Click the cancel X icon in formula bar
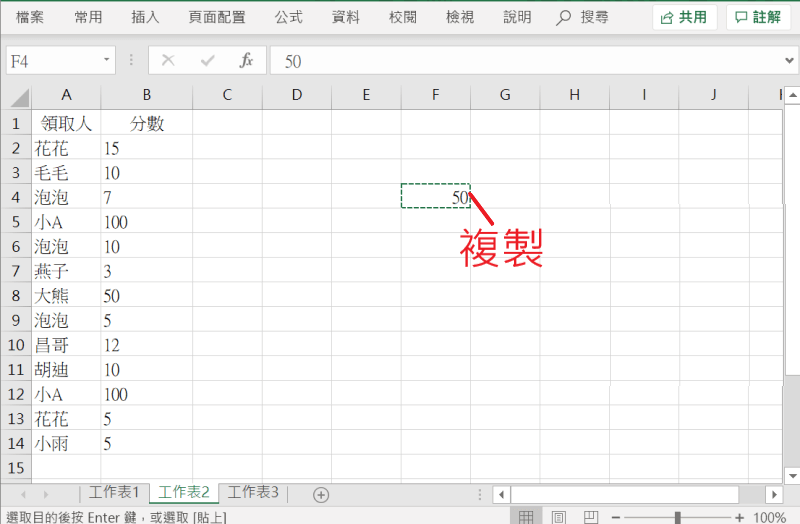 tap(168, 61)
